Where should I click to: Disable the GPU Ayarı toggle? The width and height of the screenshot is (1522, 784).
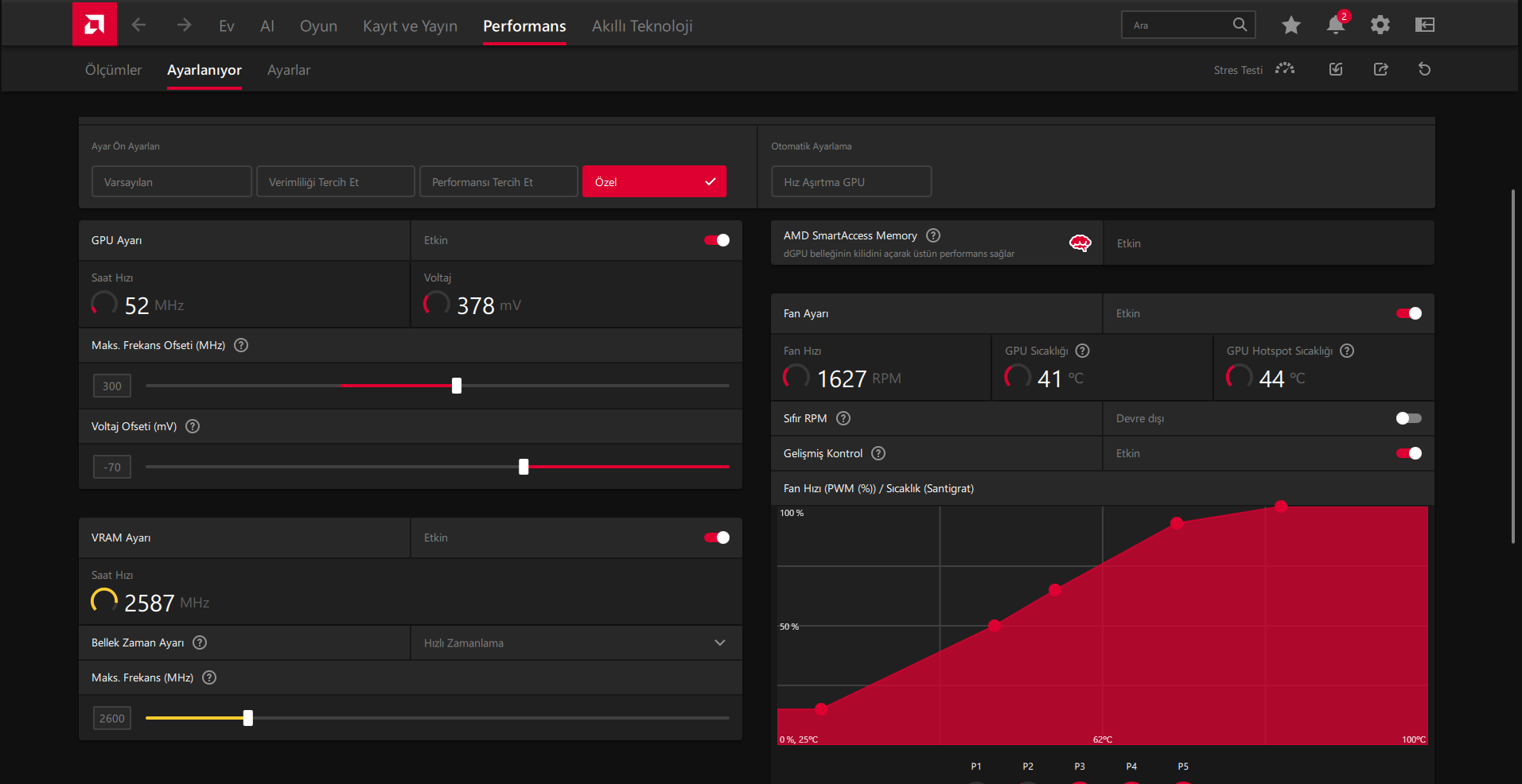[717, 240]
